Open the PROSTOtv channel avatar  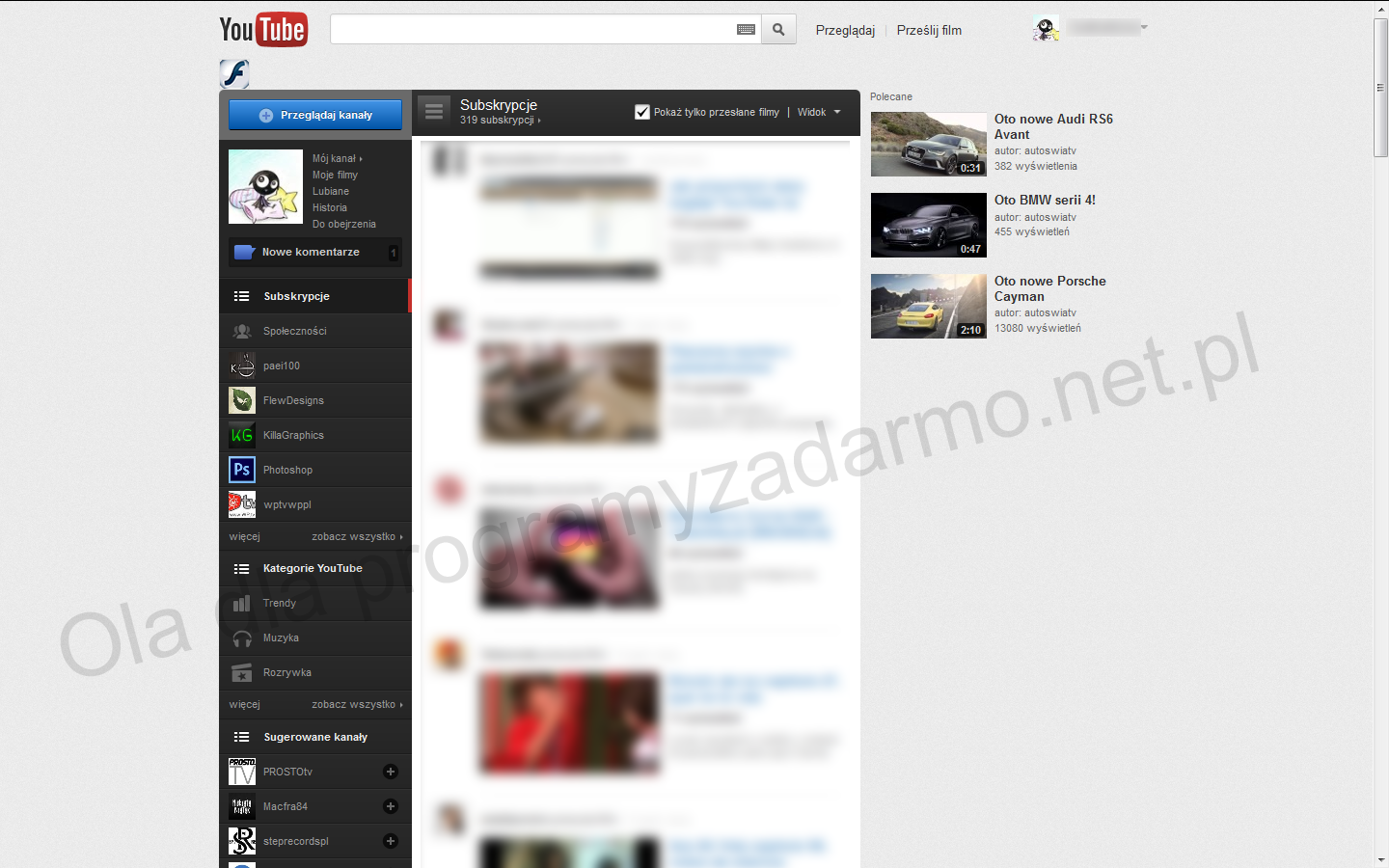[242, 772]
